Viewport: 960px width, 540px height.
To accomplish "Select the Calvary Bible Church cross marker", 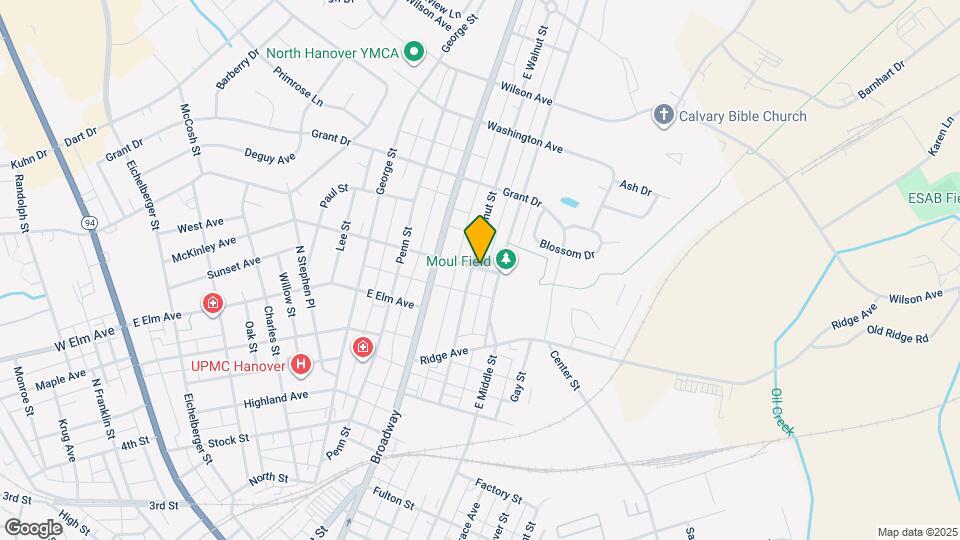I will click(664, 115).
